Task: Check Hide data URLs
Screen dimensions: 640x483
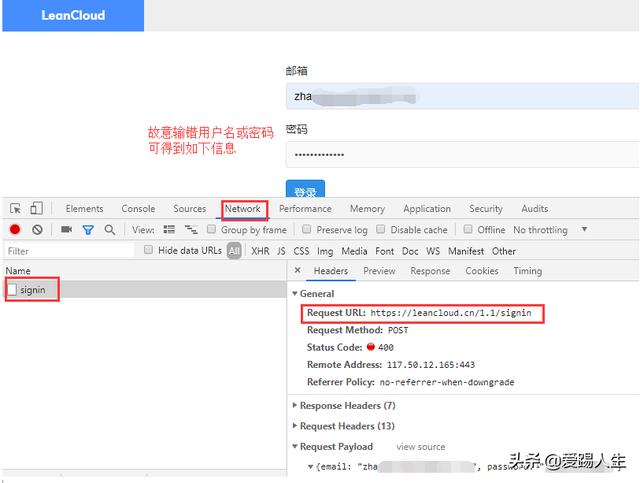Action: coord(149,249)
